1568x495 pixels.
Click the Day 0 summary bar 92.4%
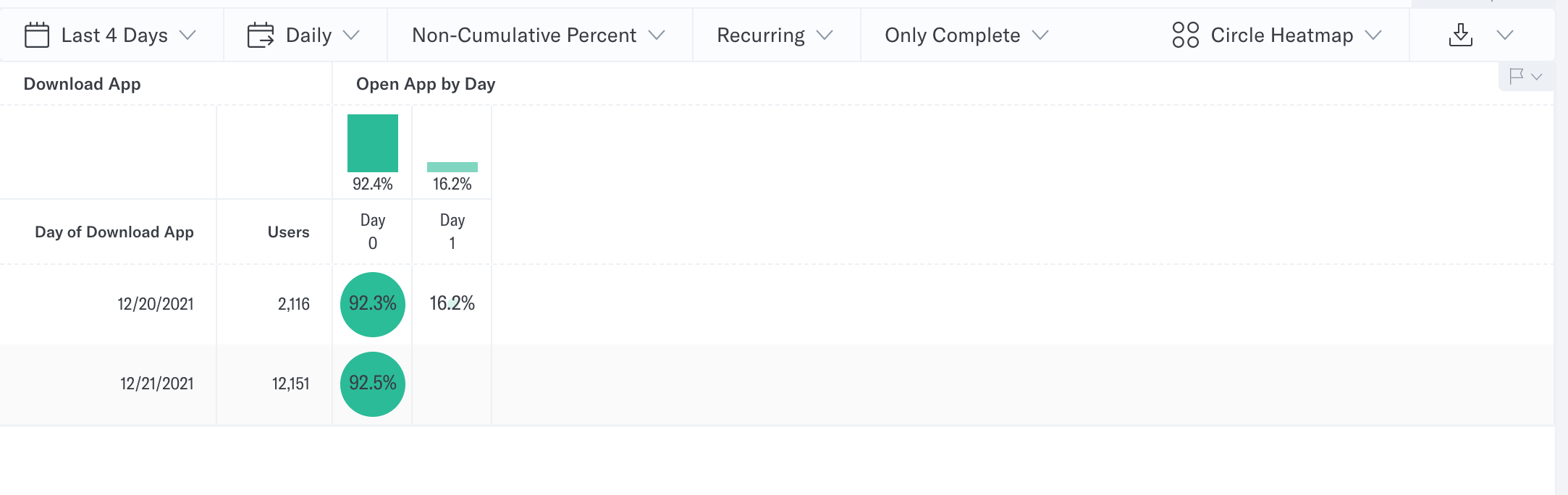(x=373, y=143)
